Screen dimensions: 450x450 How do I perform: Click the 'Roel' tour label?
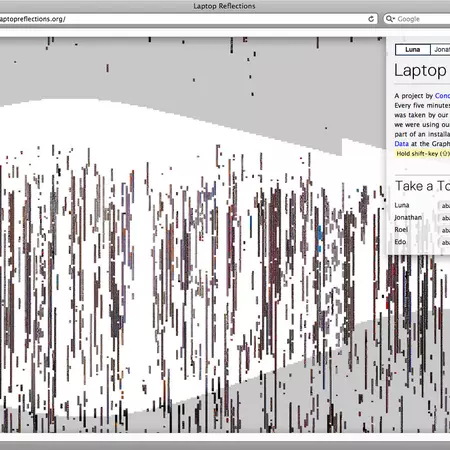(x=401, y=230)
